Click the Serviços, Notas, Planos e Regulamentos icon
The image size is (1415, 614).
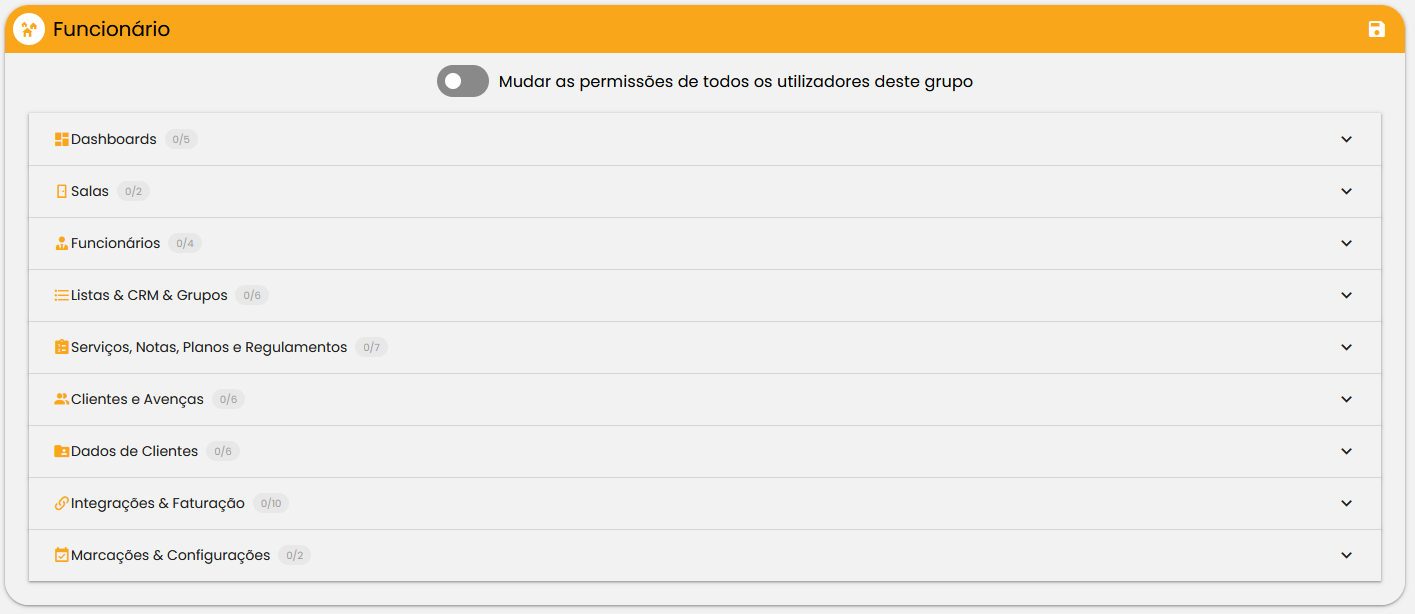point(61,347)
